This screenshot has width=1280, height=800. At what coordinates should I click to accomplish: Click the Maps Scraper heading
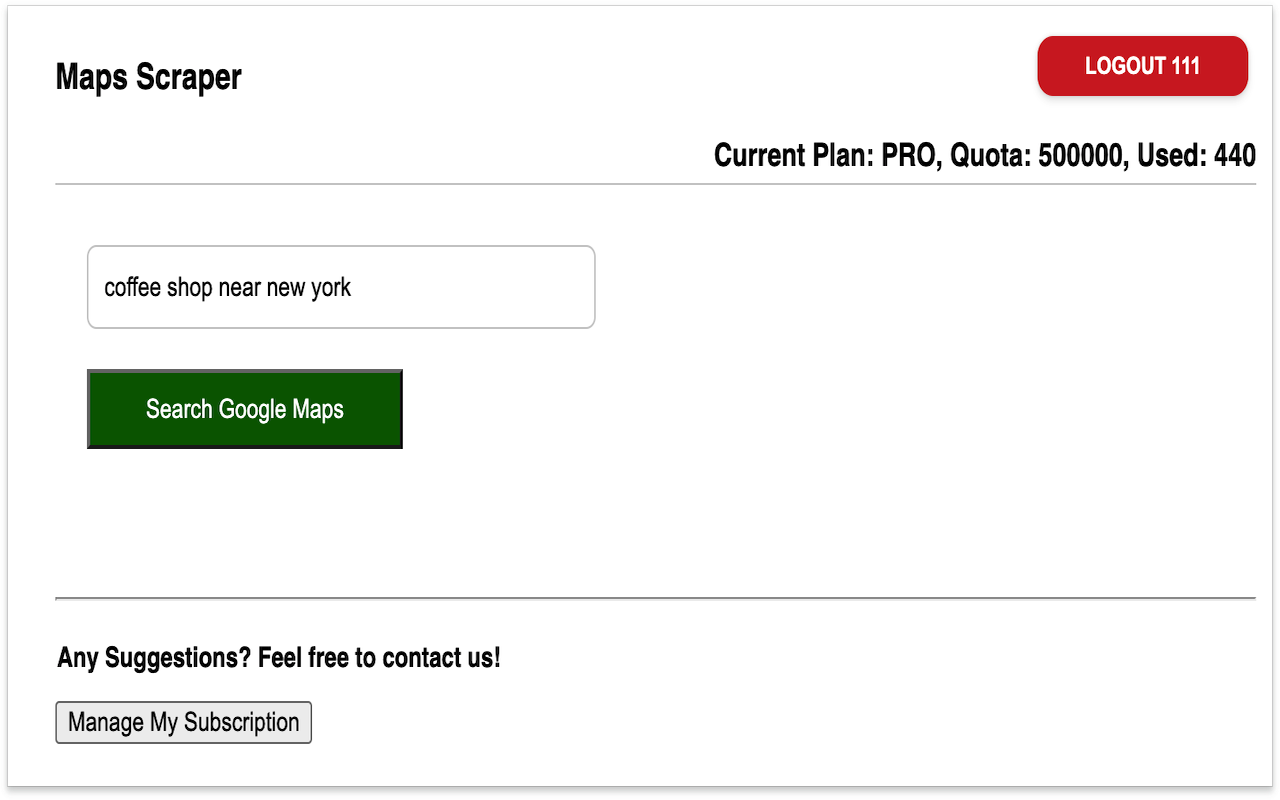point(148,77)
